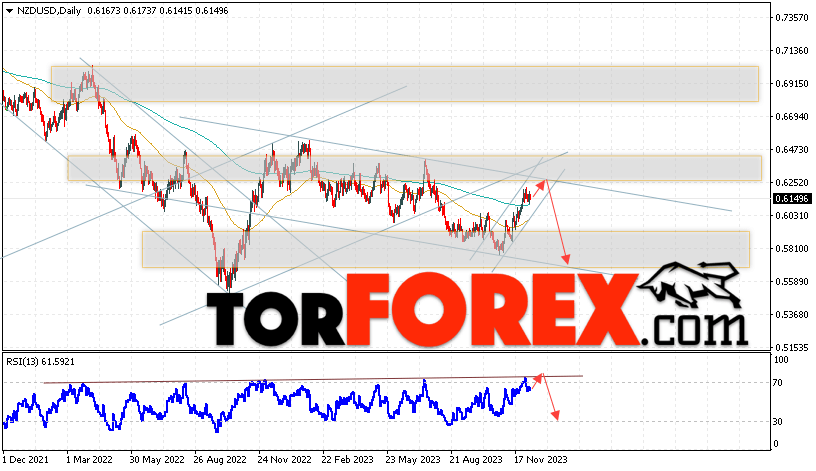
Task: Click the 26 Aug 2022 date label
Action: point(220,460)
